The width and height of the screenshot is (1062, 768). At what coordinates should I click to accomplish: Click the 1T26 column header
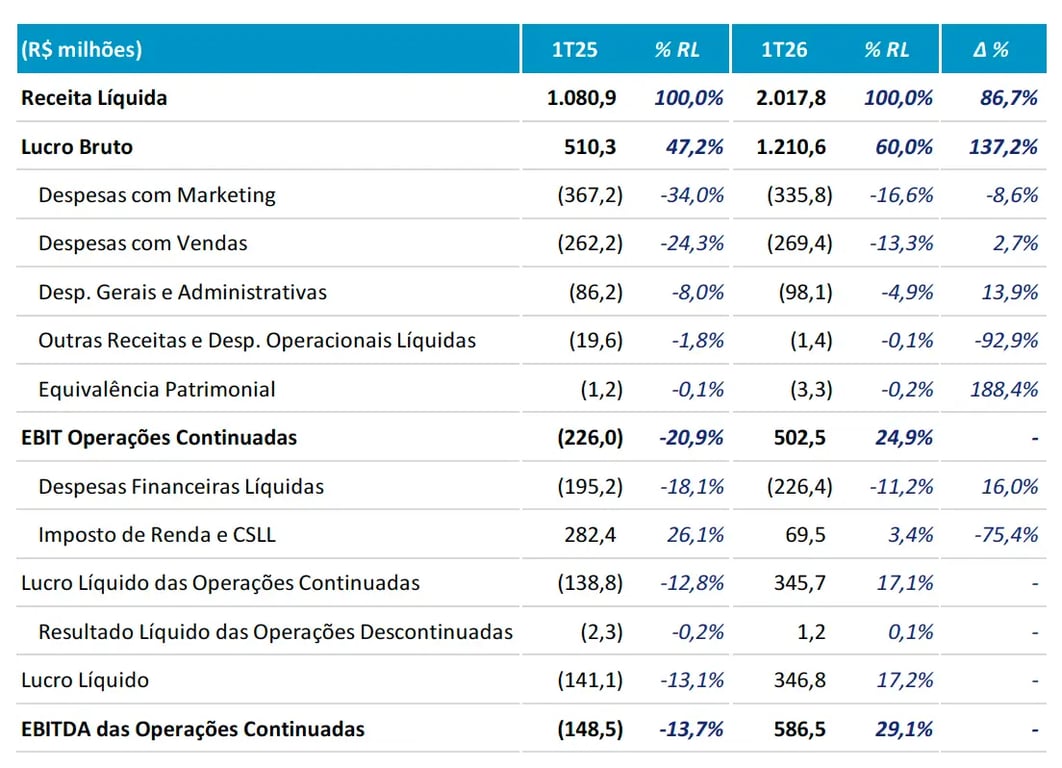[784, 49]
